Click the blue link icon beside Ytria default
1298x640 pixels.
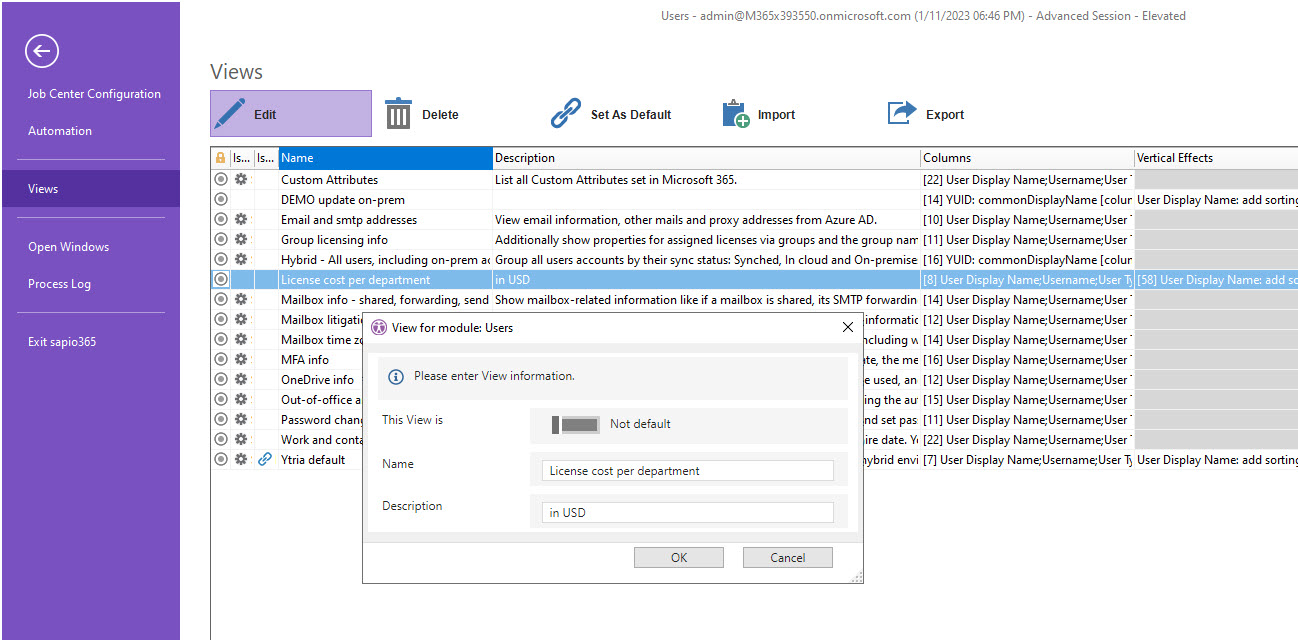[x=265, y=460]
